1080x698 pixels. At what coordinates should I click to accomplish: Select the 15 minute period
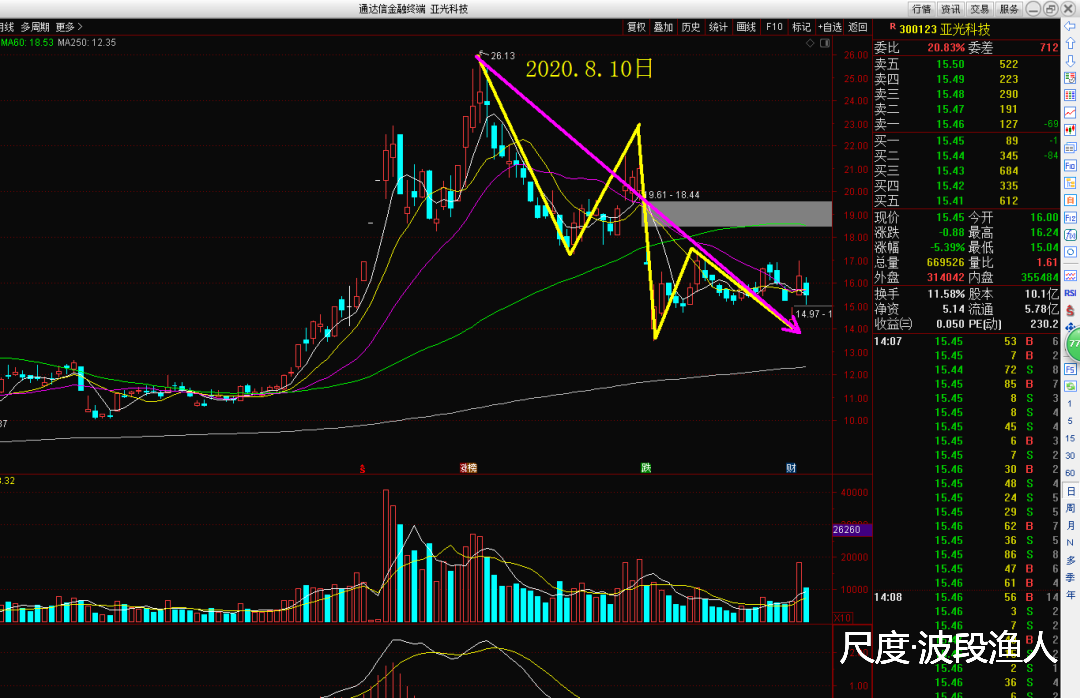coord(1070,438)
